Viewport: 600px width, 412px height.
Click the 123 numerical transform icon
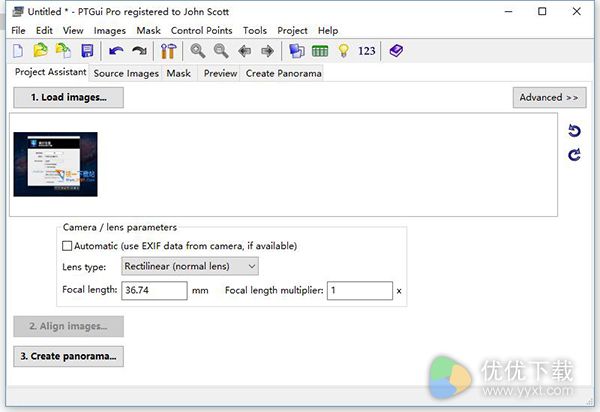point(367,51)
